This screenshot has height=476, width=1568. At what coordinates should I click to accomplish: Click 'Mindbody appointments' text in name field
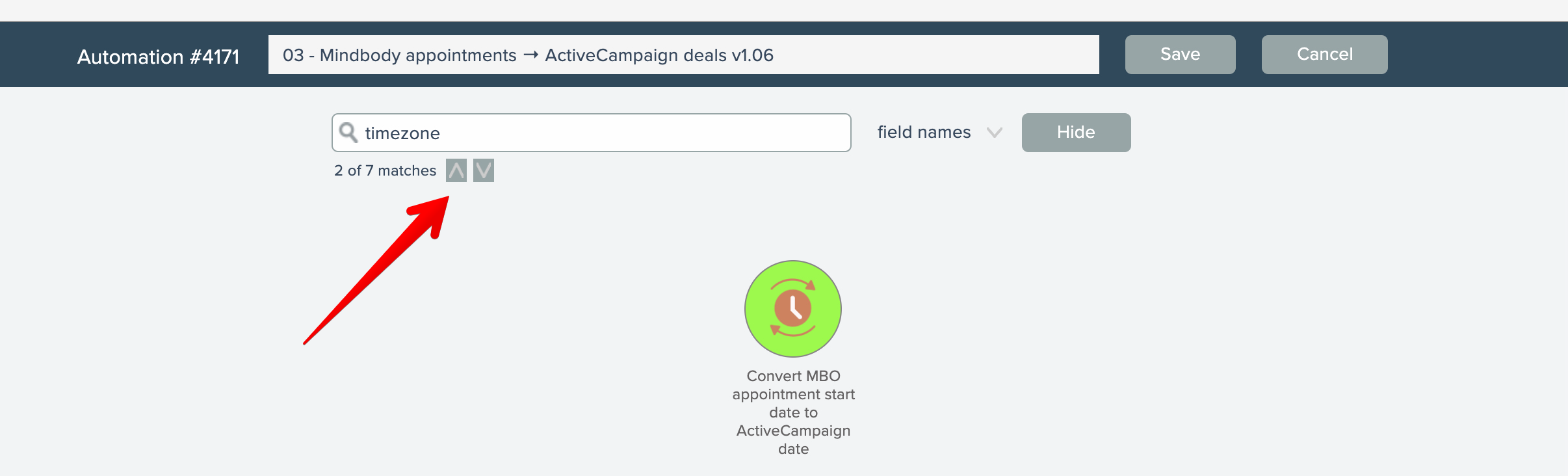418,55
